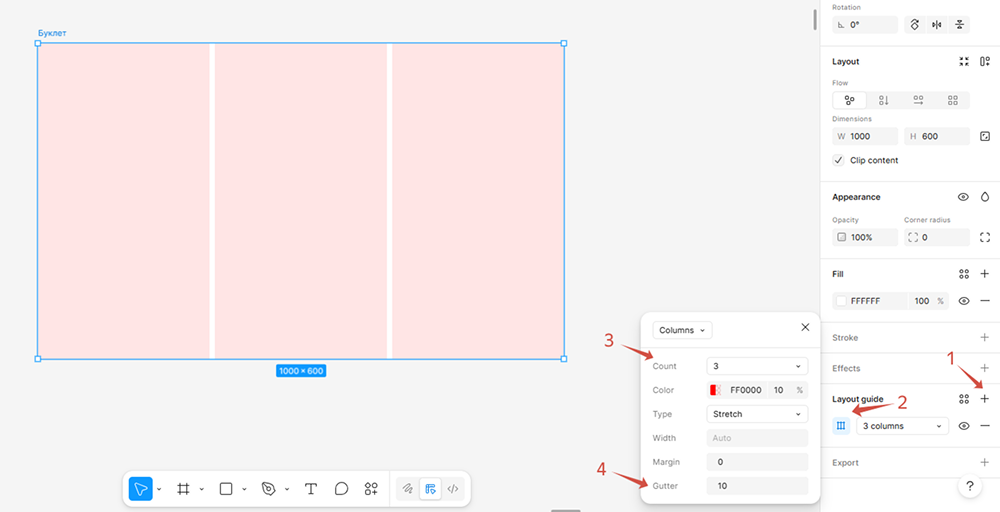Add an effect
Image resolution: width=1000 pixels, height=512 pixels.
click(x=985, y=368)
